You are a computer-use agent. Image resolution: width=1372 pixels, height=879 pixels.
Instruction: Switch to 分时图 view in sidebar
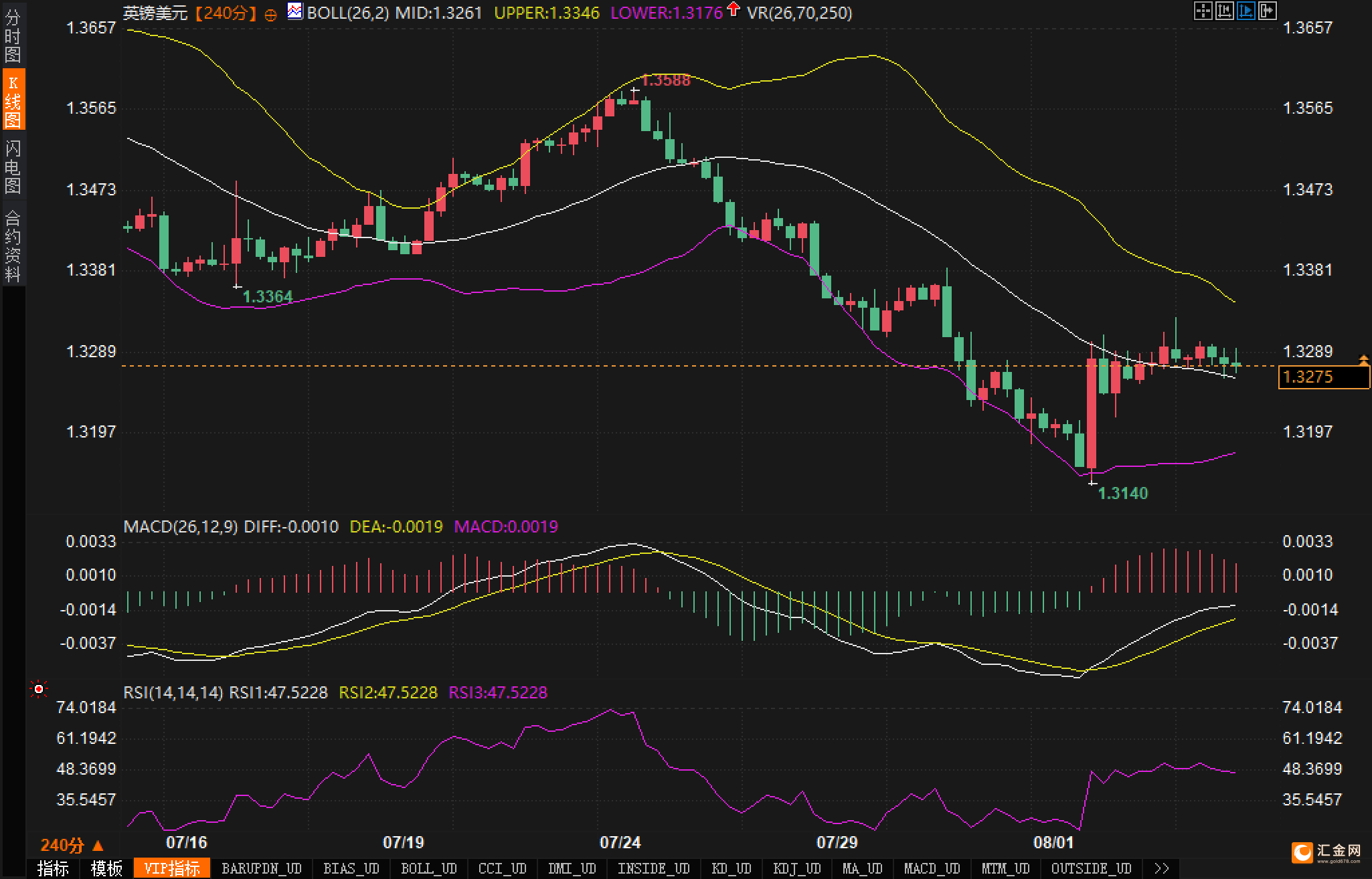(13, 35)
